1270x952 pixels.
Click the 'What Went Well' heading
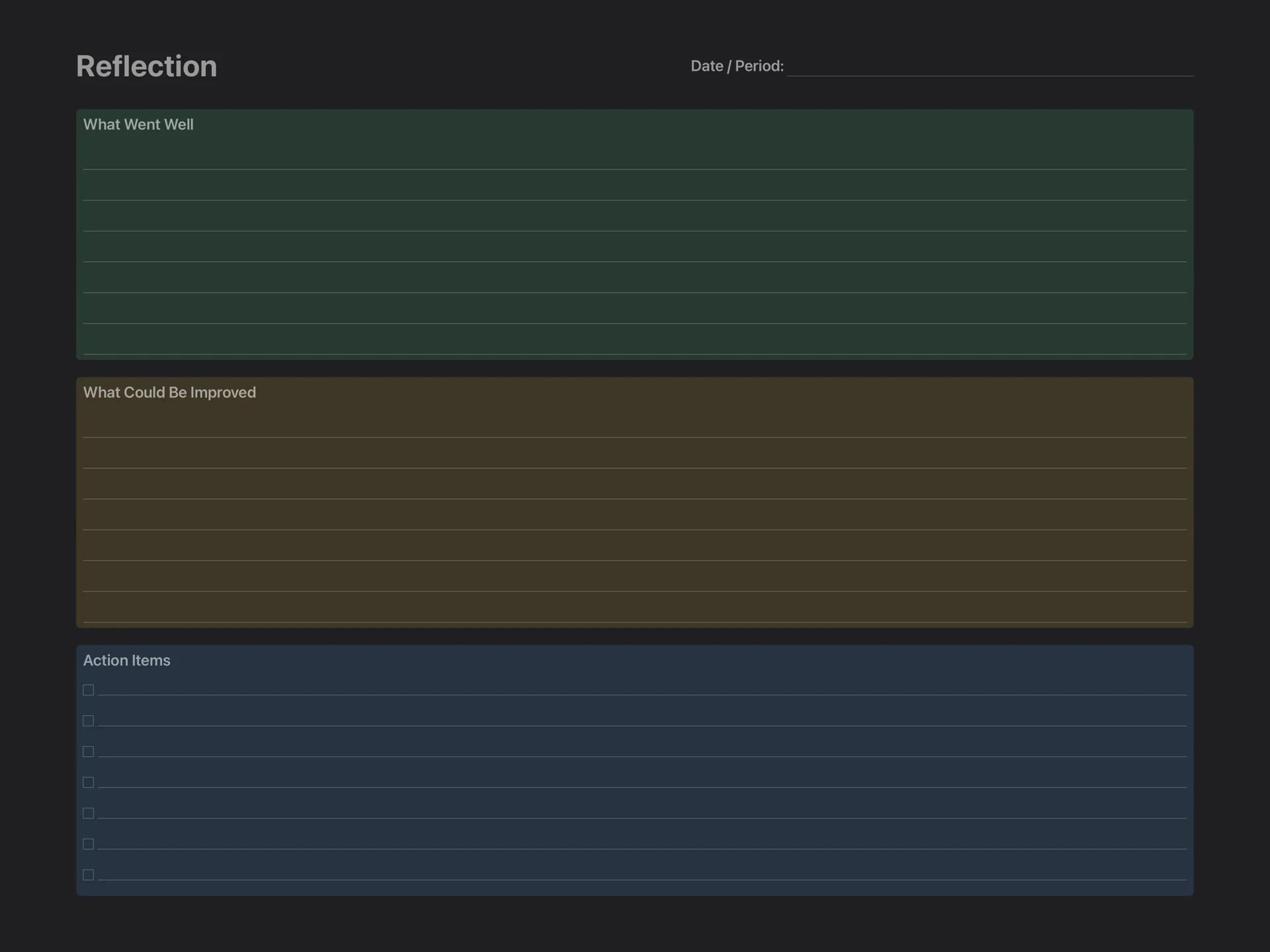pos(138,124)
